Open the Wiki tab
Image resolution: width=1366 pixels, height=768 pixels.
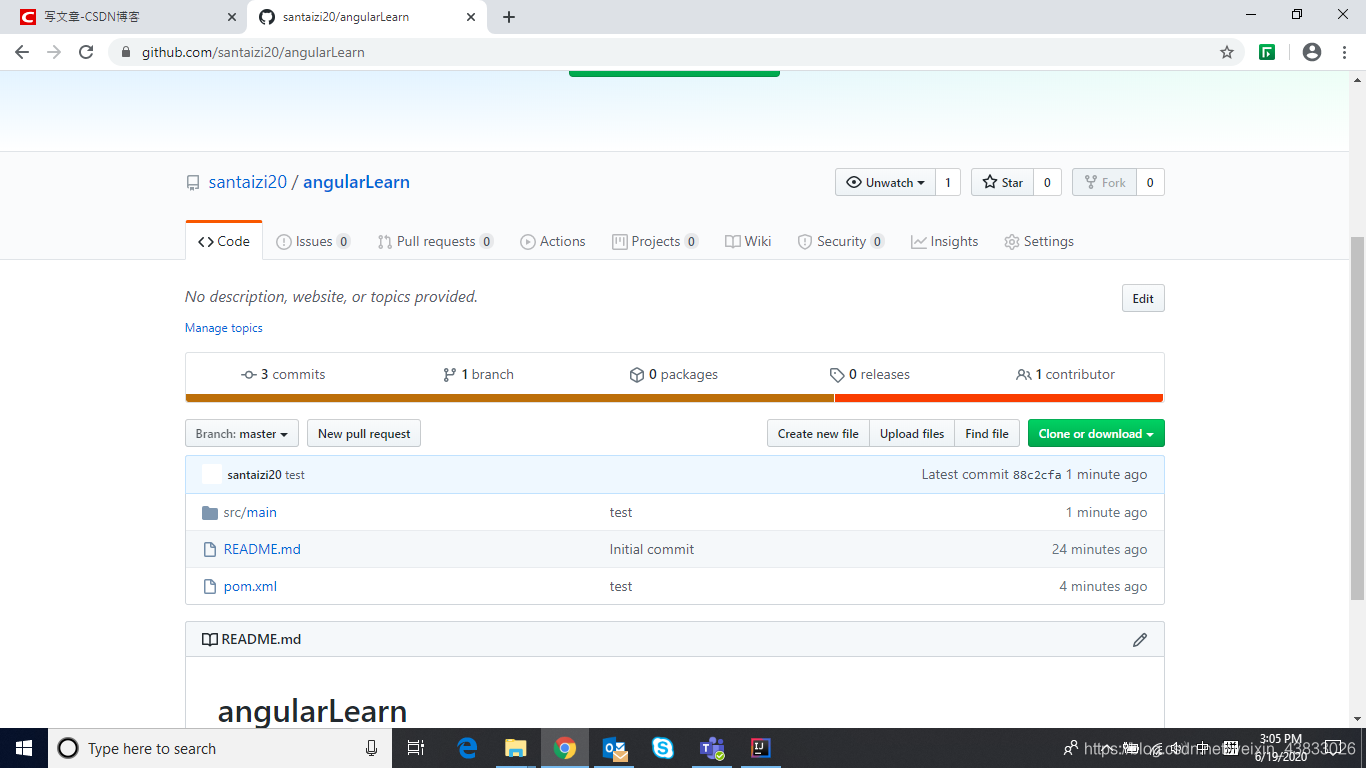(748, 241)
